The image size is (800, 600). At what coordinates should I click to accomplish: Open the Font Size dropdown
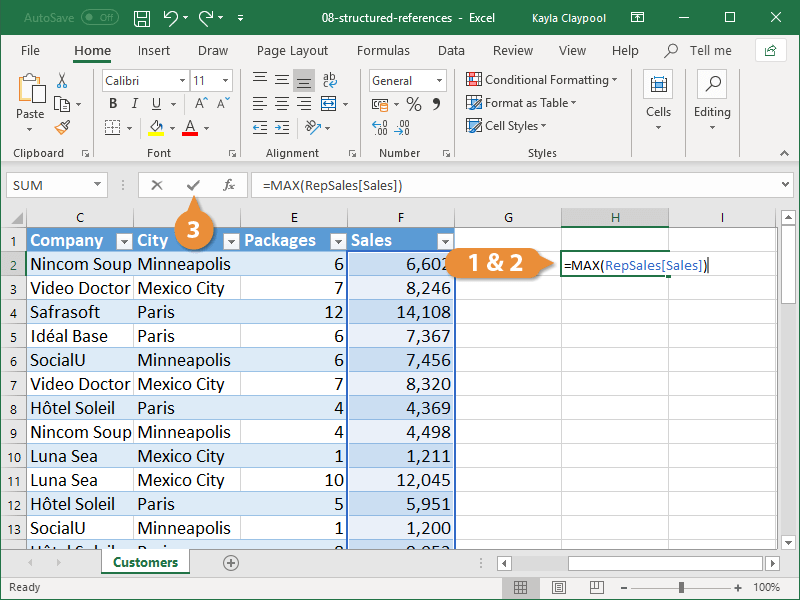[x=225, y=80]
